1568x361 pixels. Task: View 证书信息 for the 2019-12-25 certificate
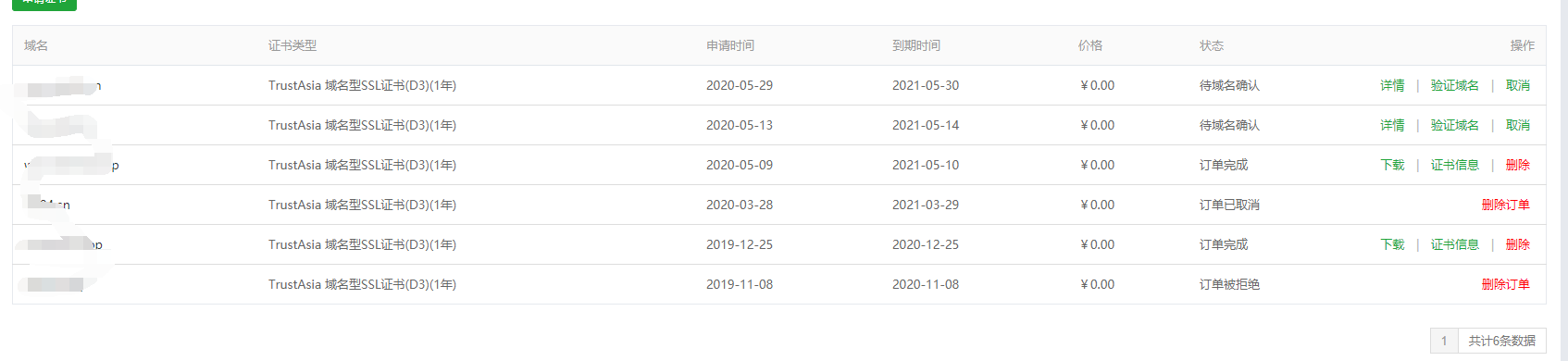click(x=1454, y=244)
